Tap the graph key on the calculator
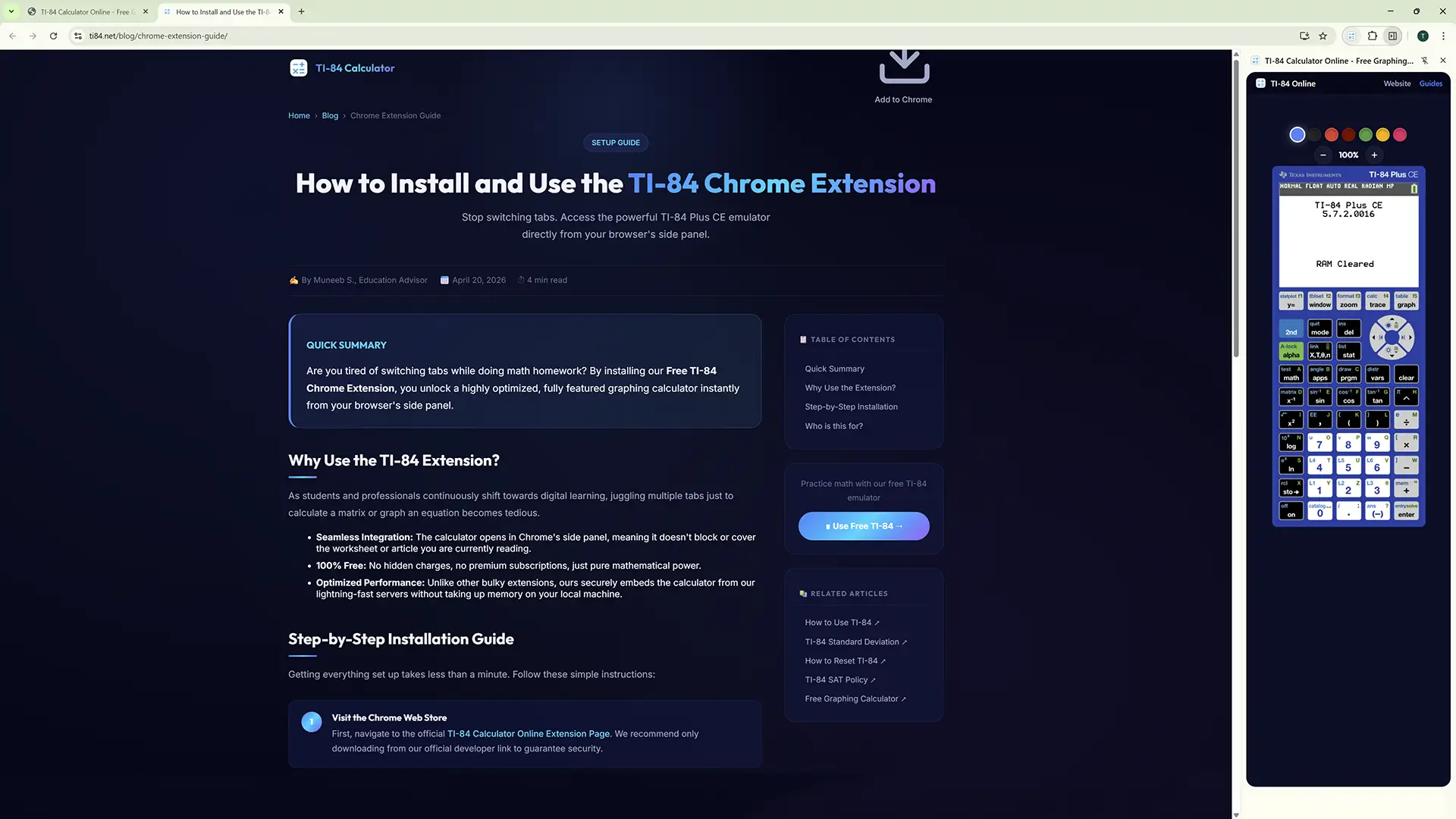 point(1406,302)
